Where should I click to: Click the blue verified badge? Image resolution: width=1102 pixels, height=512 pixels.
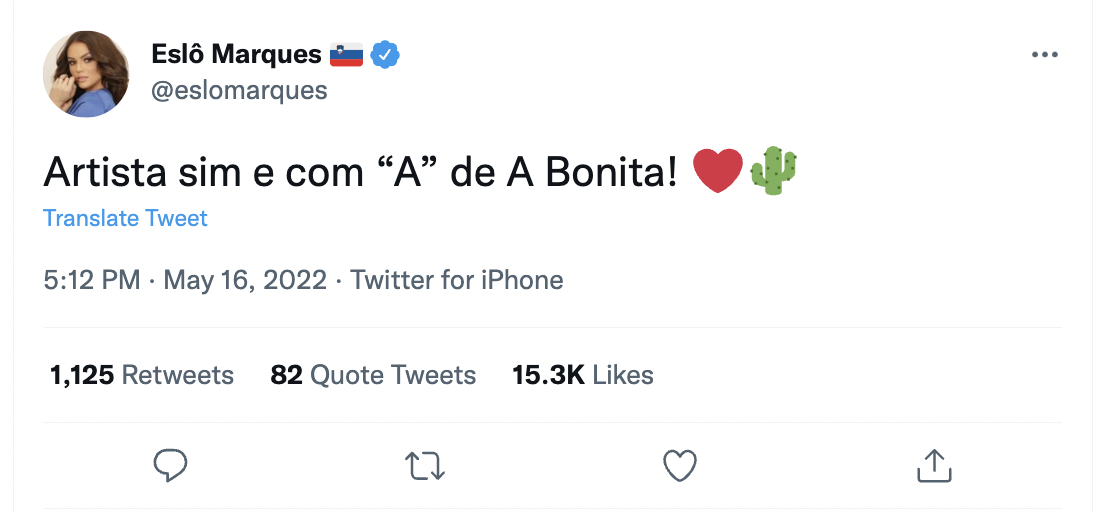point(385,54)
